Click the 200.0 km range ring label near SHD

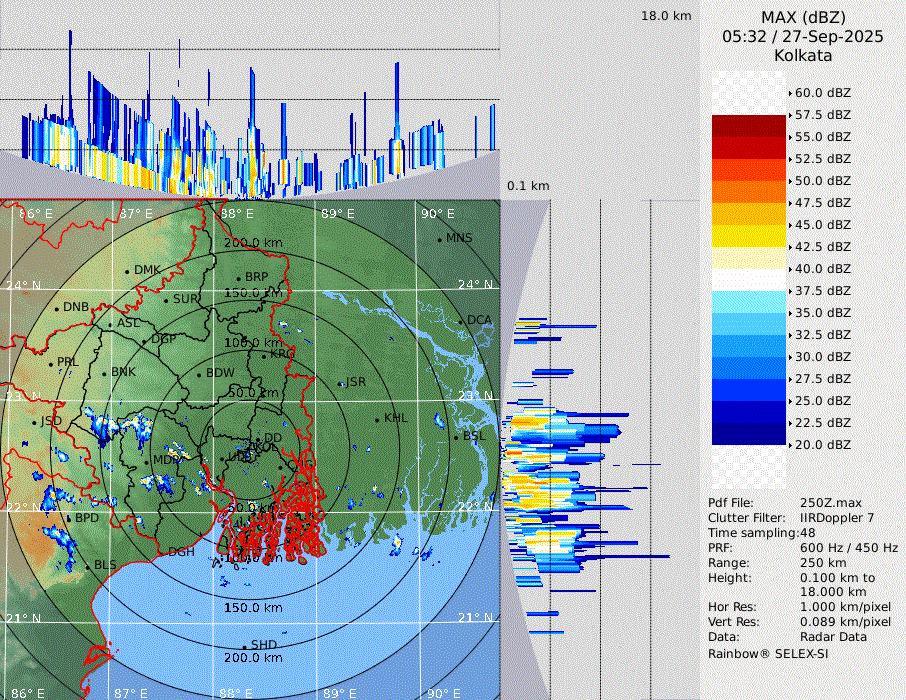(x=253, y=658)
